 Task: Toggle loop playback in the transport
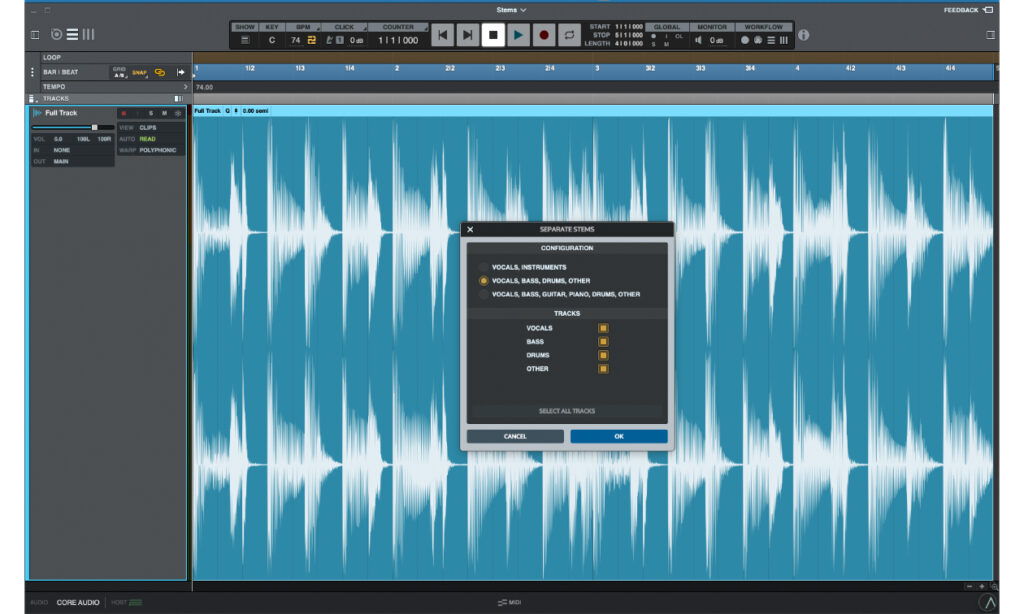tap(569, 35)
